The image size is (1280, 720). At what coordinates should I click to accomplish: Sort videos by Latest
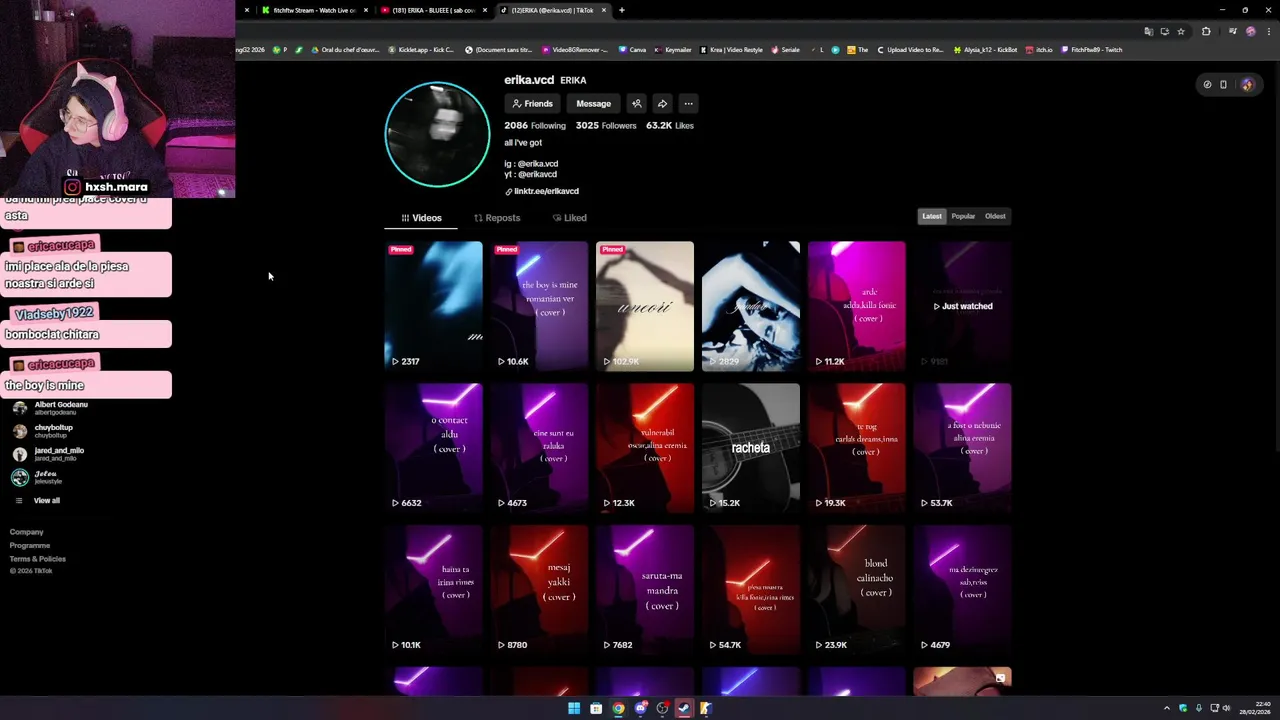pos(932,216)
